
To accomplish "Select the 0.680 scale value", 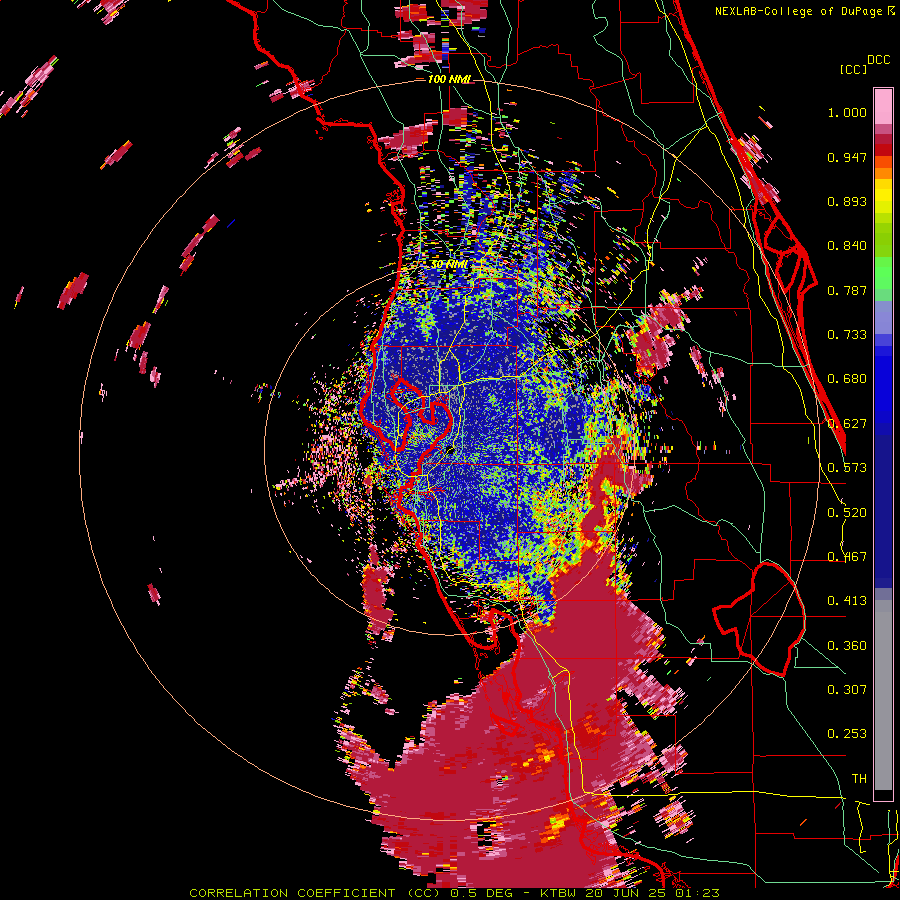I will (847, 379).
